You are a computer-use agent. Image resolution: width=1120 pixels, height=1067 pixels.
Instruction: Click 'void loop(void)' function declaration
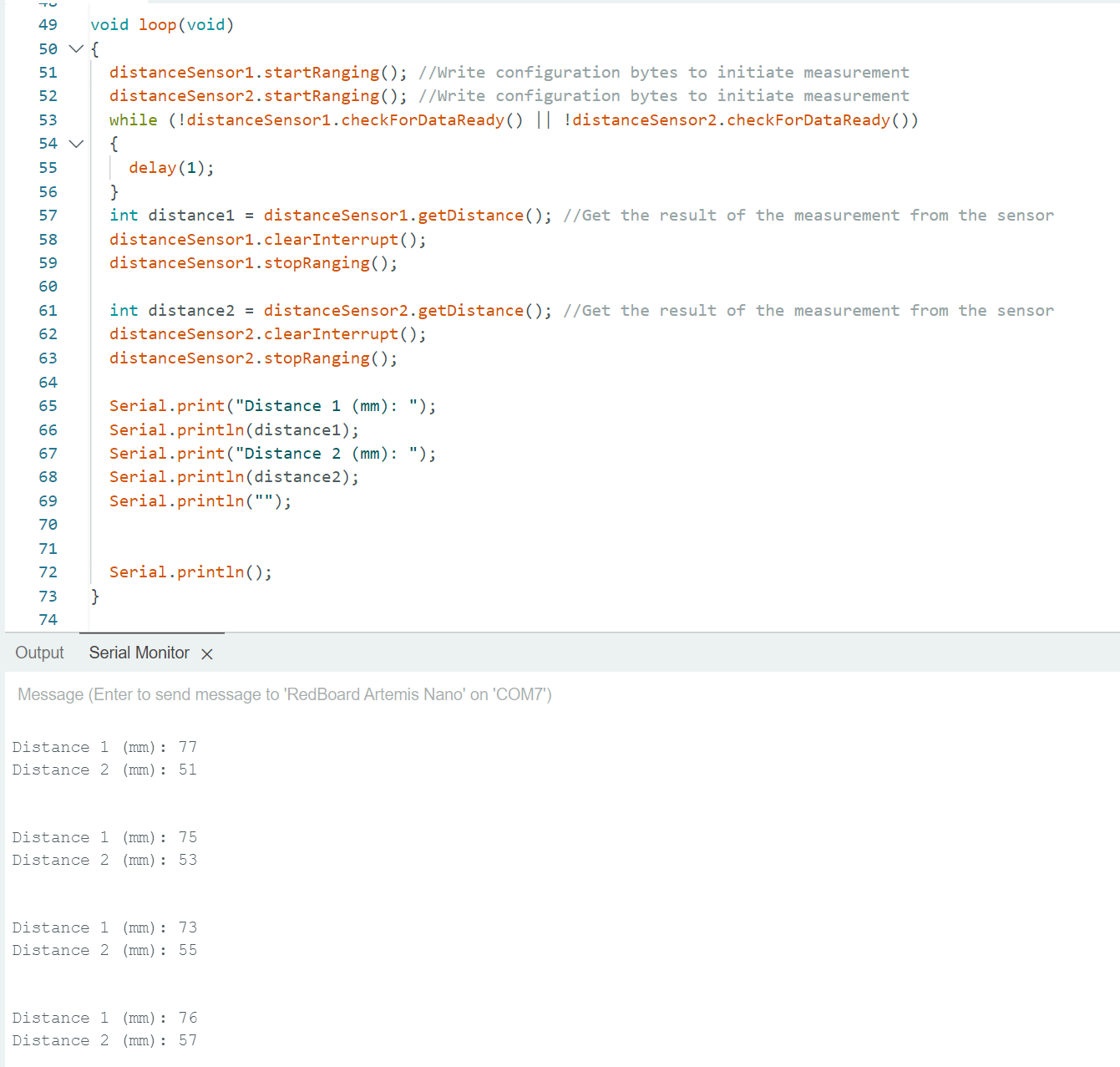[x=162, y=25]
